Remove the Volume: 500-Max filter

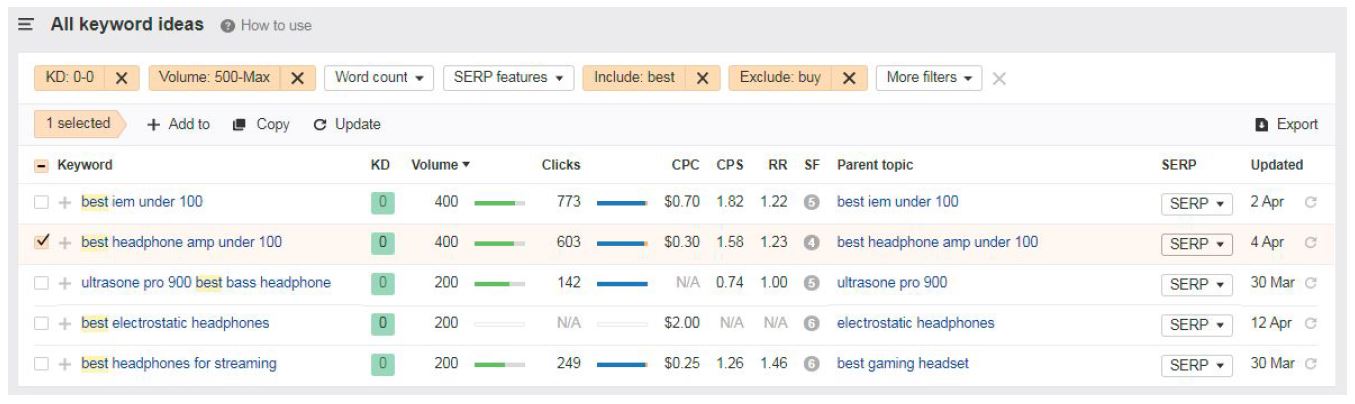click(297, 78)
